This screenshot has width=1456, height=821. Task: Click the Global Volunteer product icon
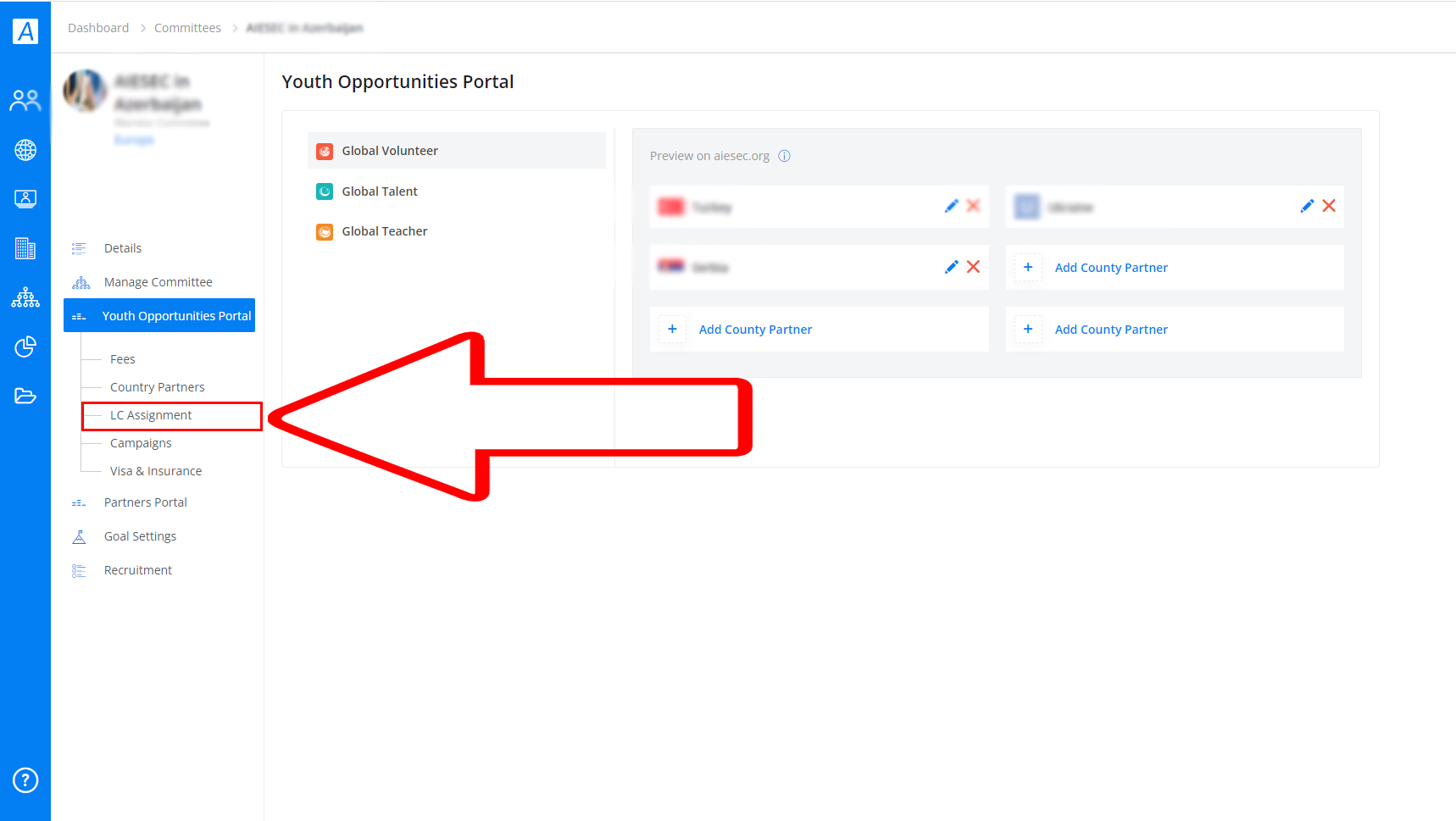325,152
